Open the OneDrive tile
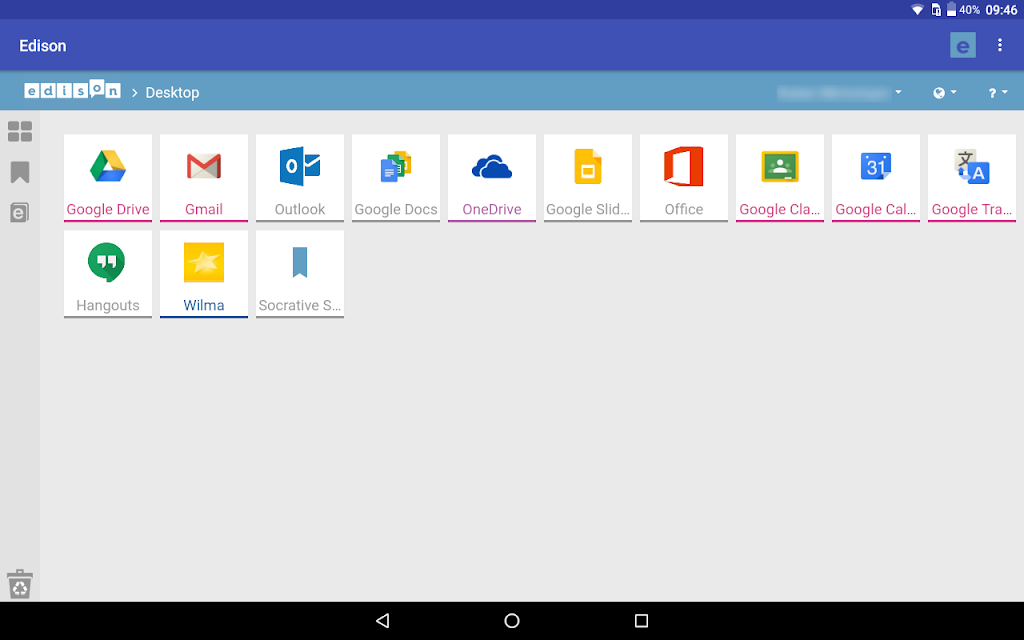This screenshot has width=1024, height=640. pyautogui.click(x=492, y=178)
